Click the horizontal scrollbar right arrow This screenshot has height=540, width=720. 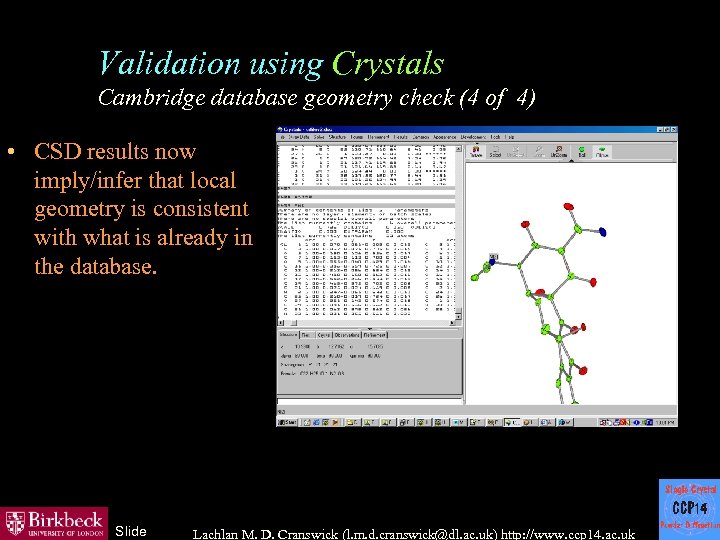[452, 323]
